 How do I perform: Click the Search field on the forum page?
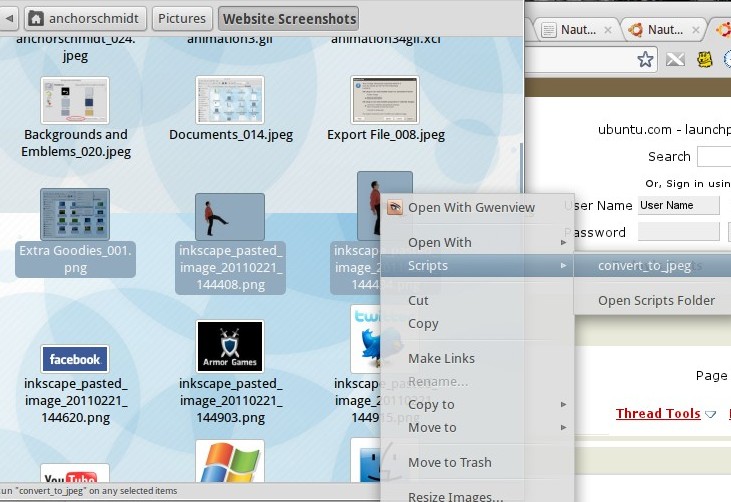714,157
